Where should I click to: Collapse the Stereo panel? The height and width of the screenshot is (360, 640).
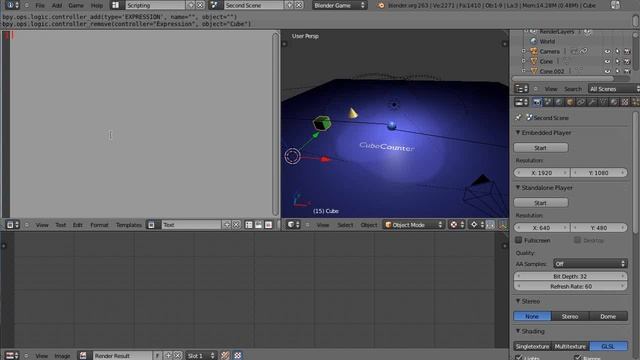coord(518,301)
